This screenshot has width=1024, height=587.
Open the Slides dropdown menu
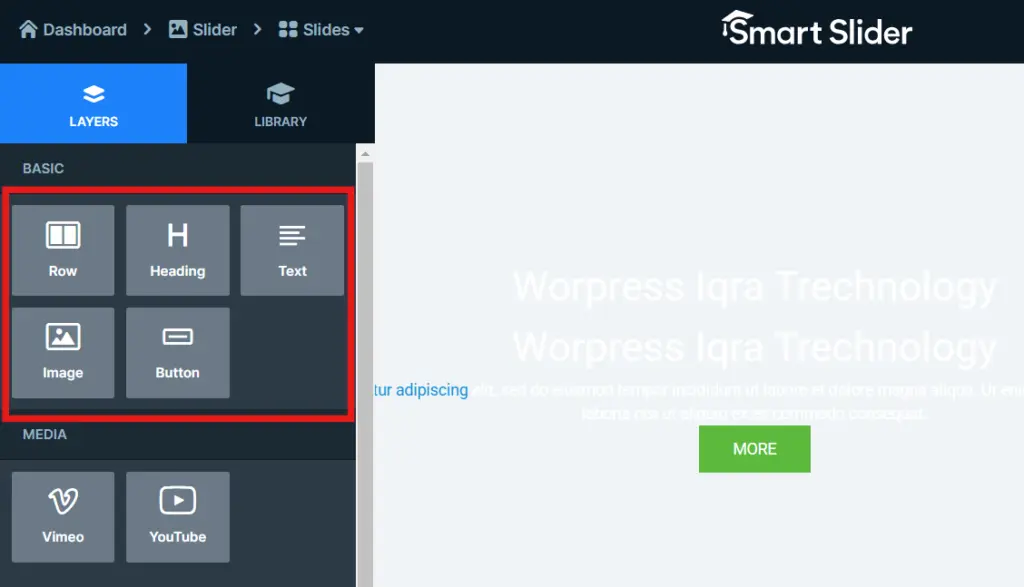[x=321, y=30]
